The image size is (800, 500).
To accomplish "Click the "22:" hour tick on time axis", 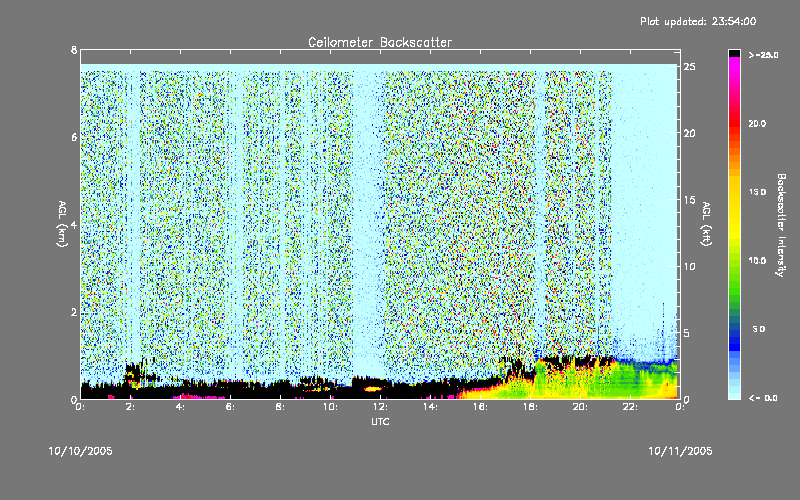I will [x=630, y=407].
